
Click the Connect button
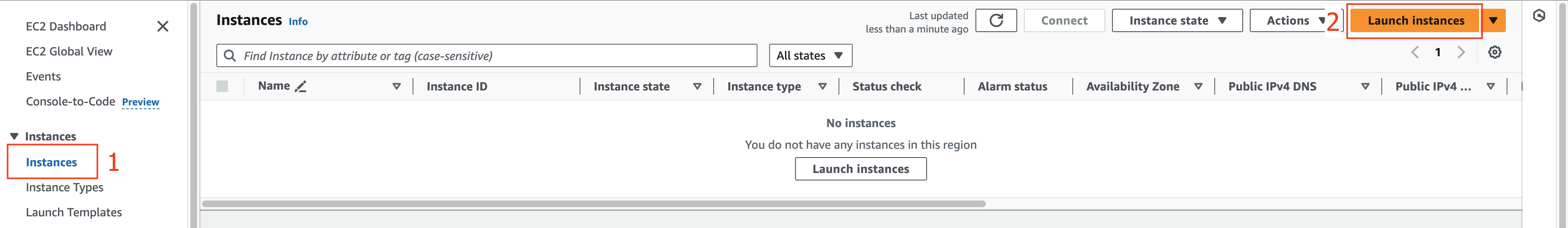(1064, 21)
